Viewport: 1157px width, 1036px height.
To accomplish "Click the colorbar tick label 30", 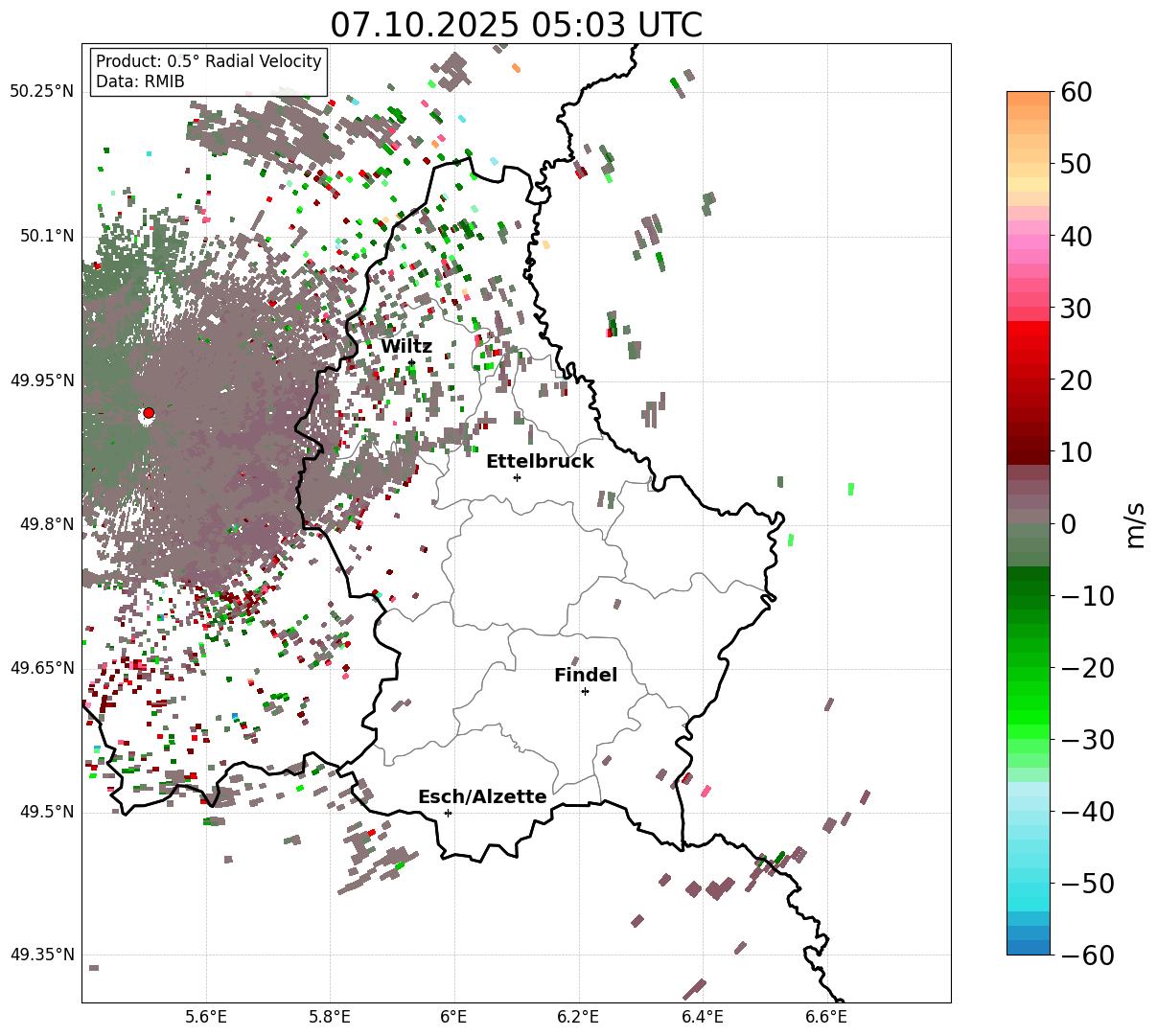I will click(1076, 309).
